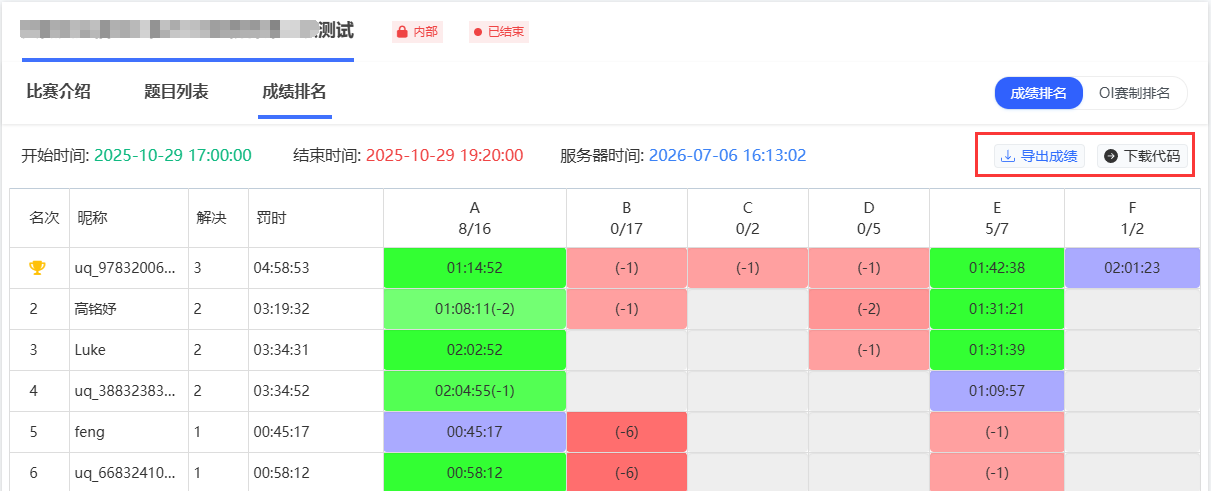Click green cell 01:31:21

click(997, 309)
